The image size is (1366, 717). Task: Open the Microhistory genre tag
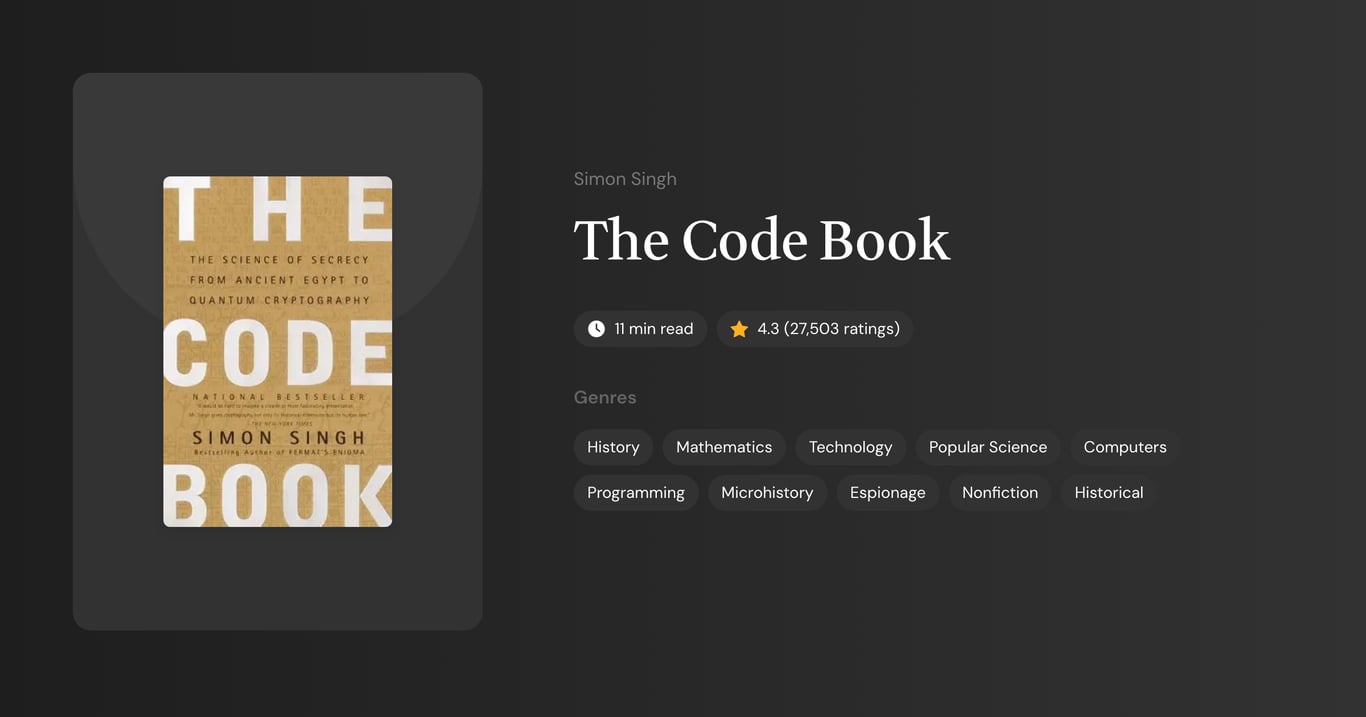[x=767, y=493]
